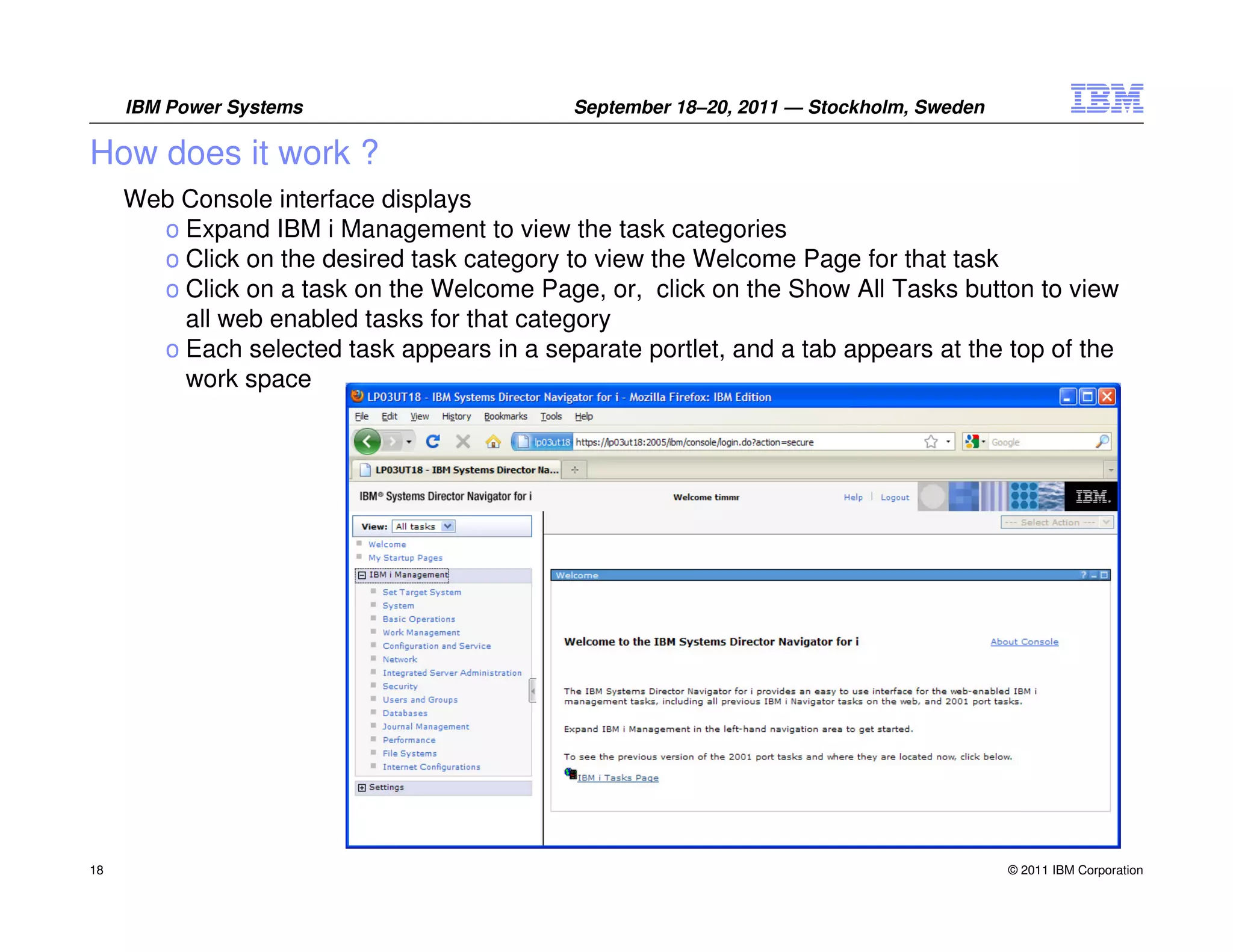Image resolution: width=1233 pixels, height=952 pixels.
Task: Click the icon beside IBM i Tasks Page
Action: pyautogui.click(x=570, y=774)
